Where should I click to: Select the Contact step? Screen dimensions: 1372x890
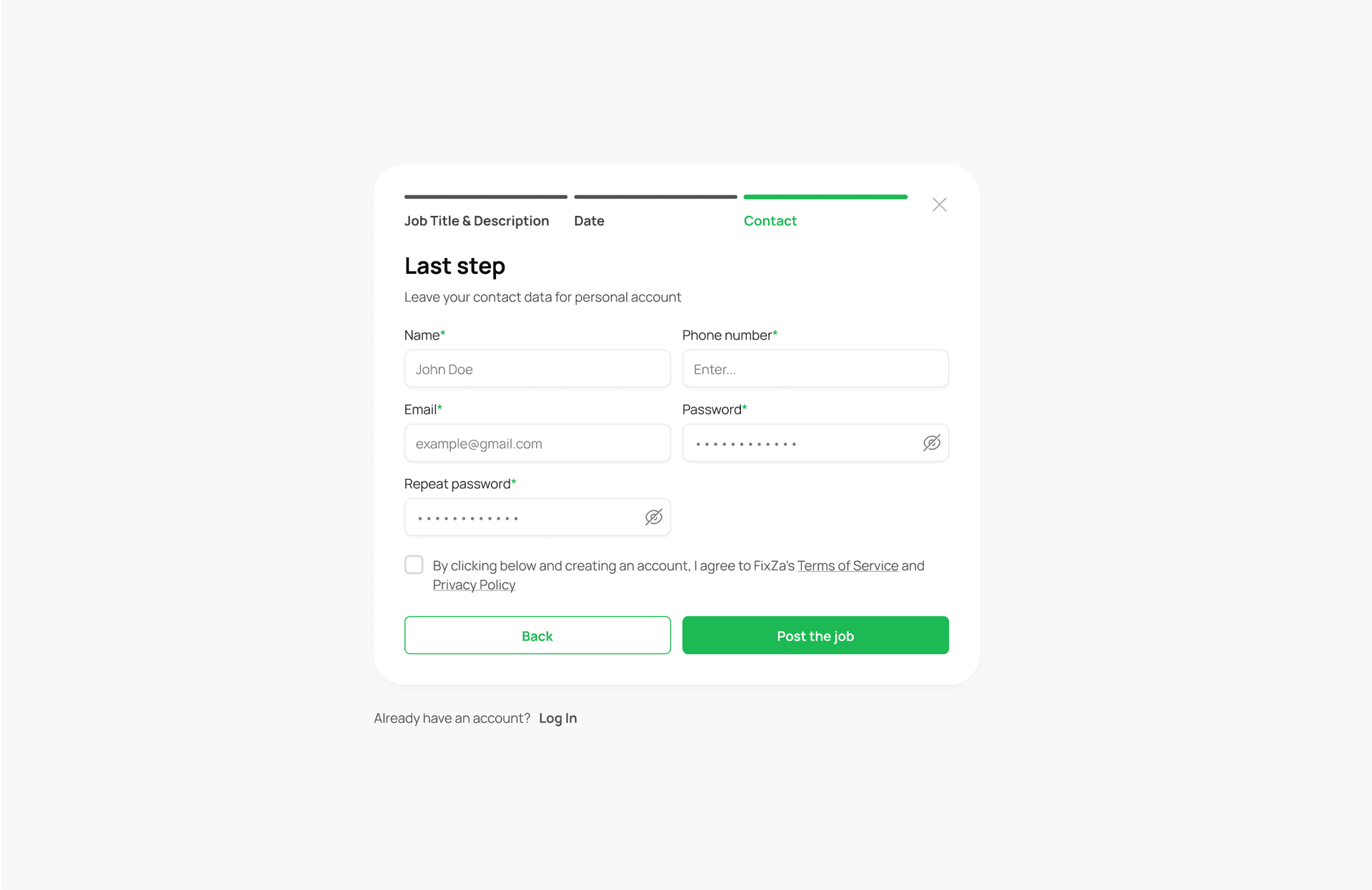coord(770,220)
